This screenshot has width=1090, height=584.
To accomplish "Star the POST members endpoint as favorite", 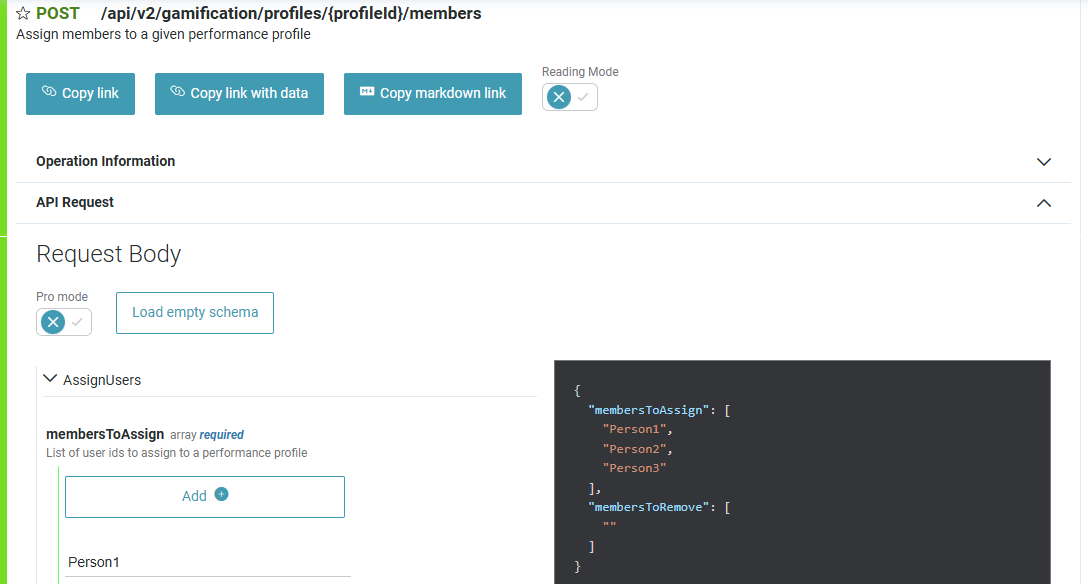I will [x=23, y=14].
